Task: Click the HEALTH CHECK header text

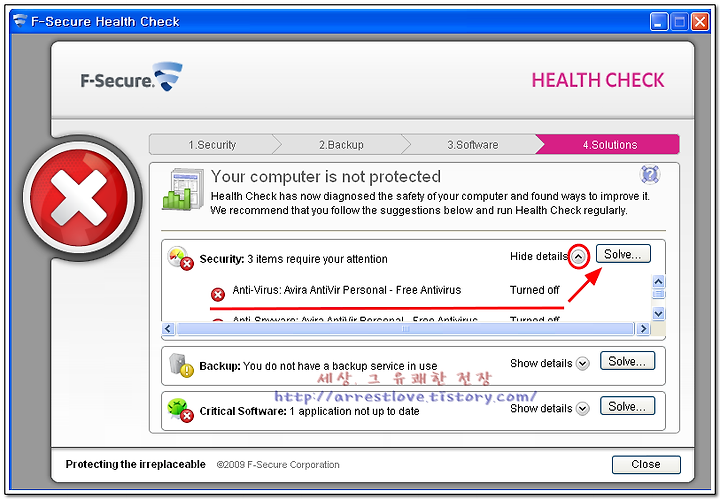Action: coord(597,80)
